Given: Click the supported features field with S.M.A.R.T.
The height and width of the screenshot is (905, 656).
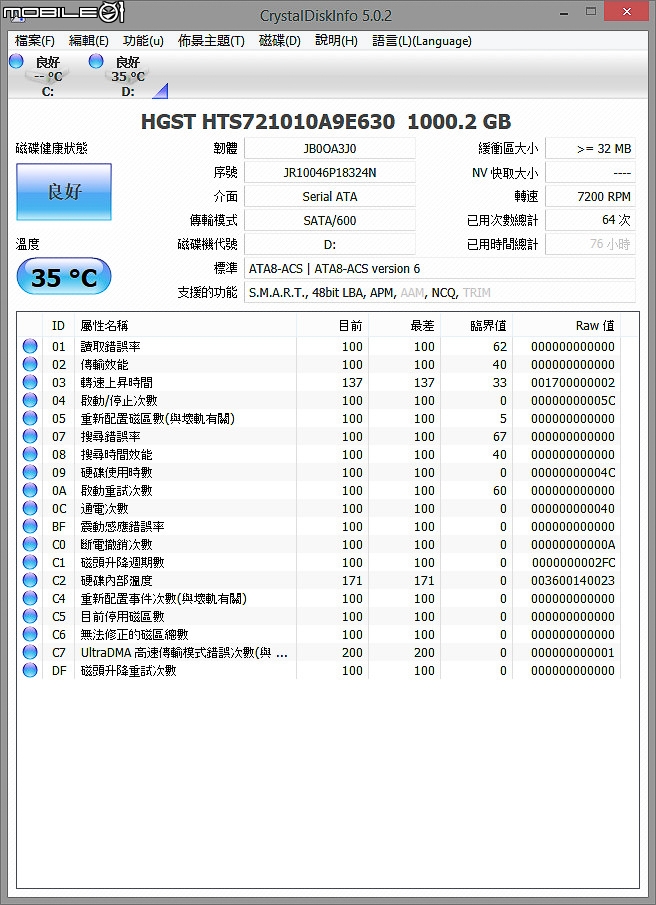Looking at the screenshot, I should coord(440,293).
